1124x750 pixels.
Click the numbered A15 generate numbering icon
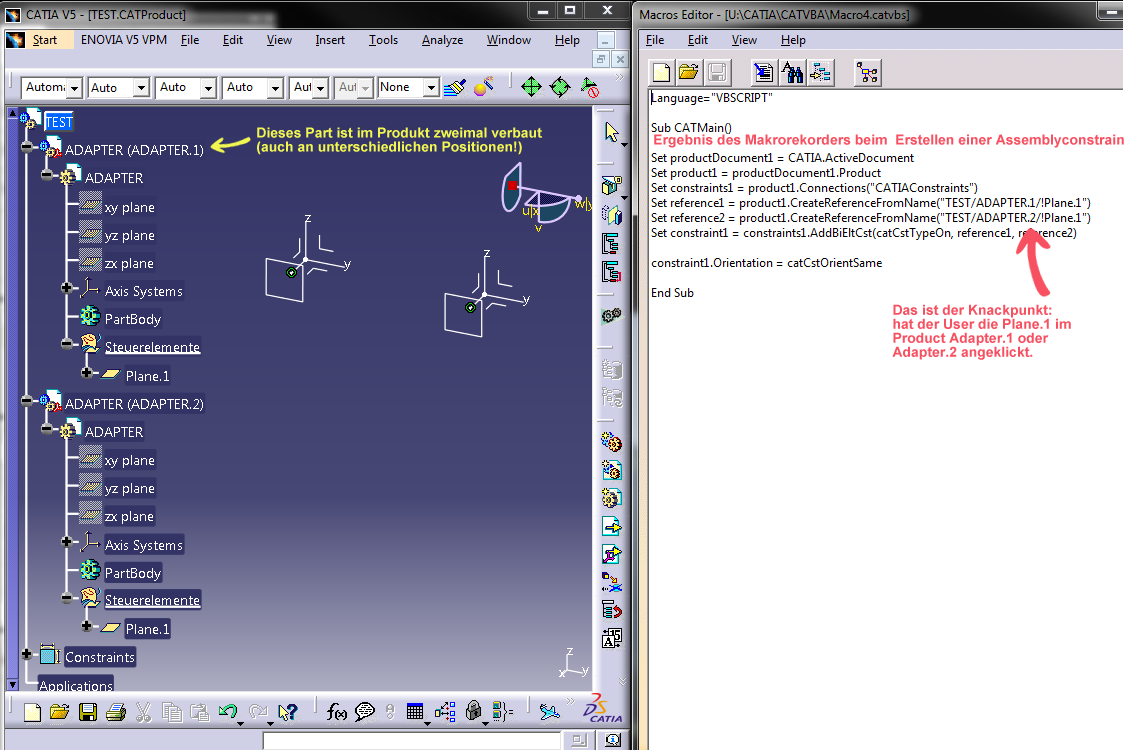click(611, 638)
